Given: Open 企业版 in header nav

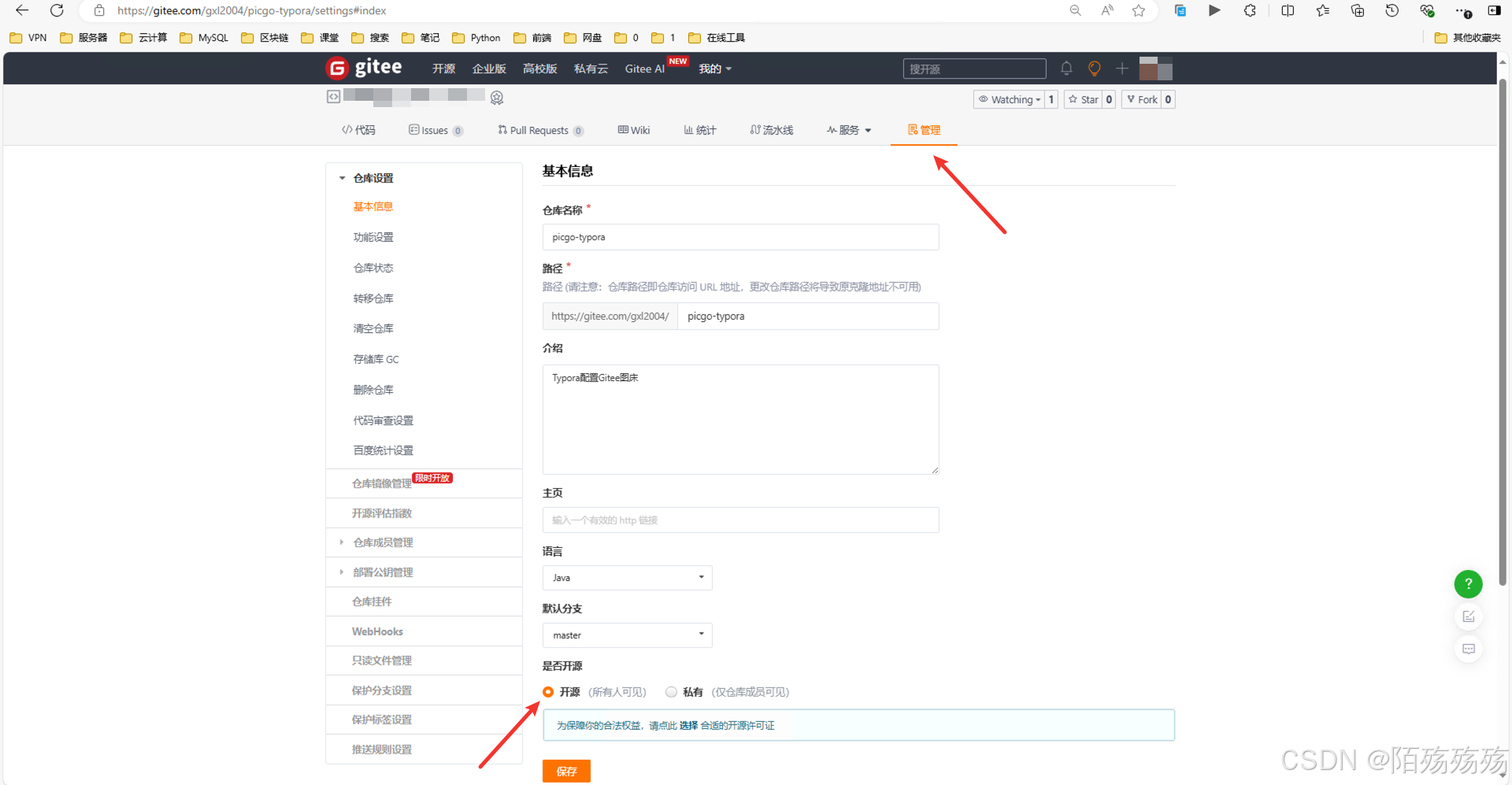Looking at the screenshot, I should coord(489,69).
